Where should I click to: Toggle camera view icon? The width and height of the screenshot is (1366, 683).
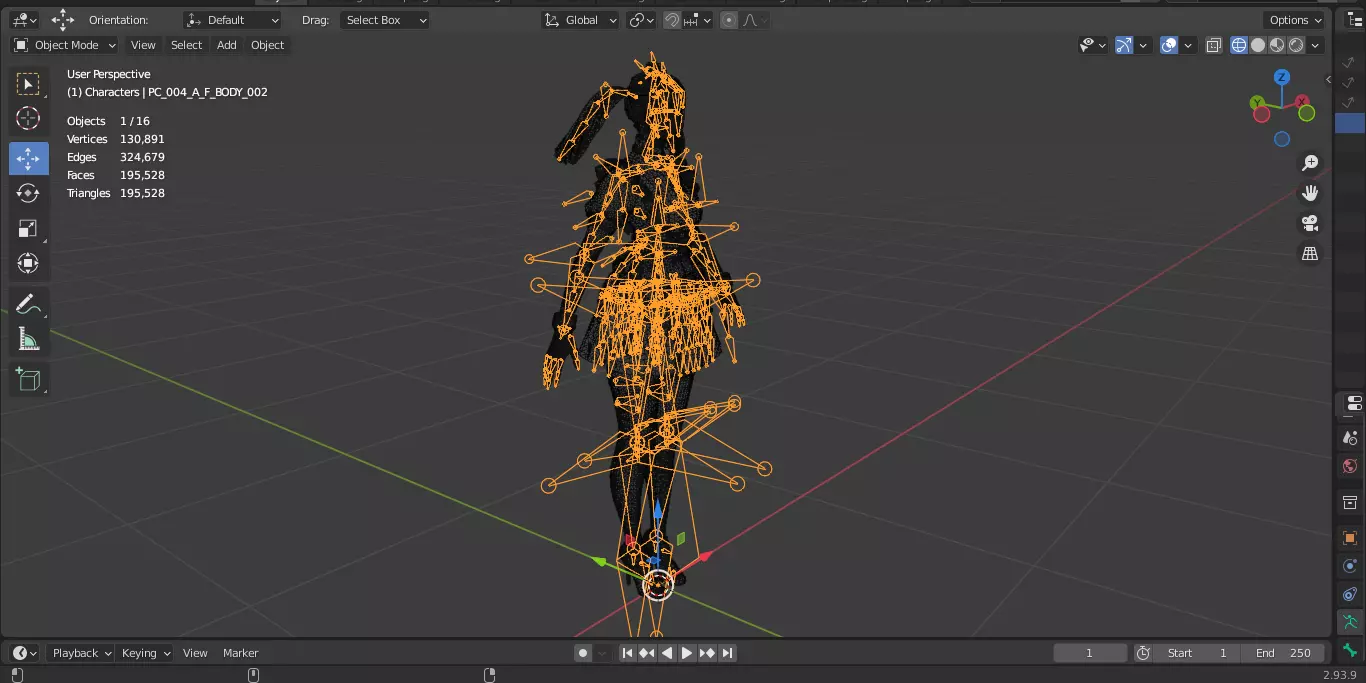[1309, 223]
